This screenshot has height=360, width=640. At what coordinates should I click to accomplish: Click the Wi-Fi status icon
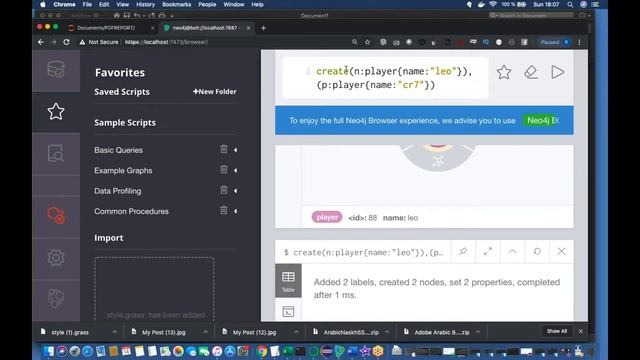(493, 4)
